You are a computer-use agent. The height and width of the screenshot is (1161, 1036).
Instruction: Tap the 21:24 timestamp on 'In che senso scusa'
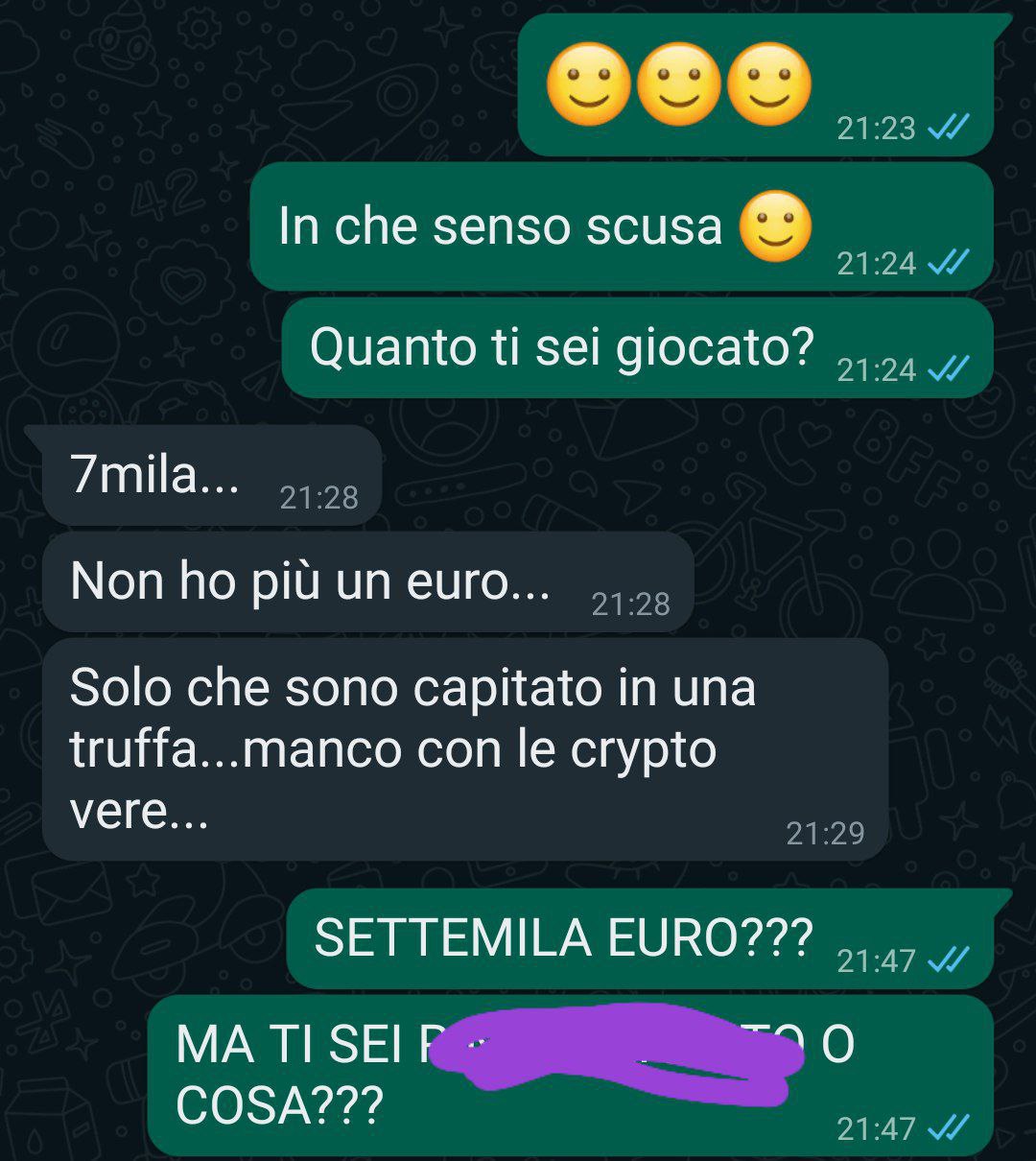point(876,263)
